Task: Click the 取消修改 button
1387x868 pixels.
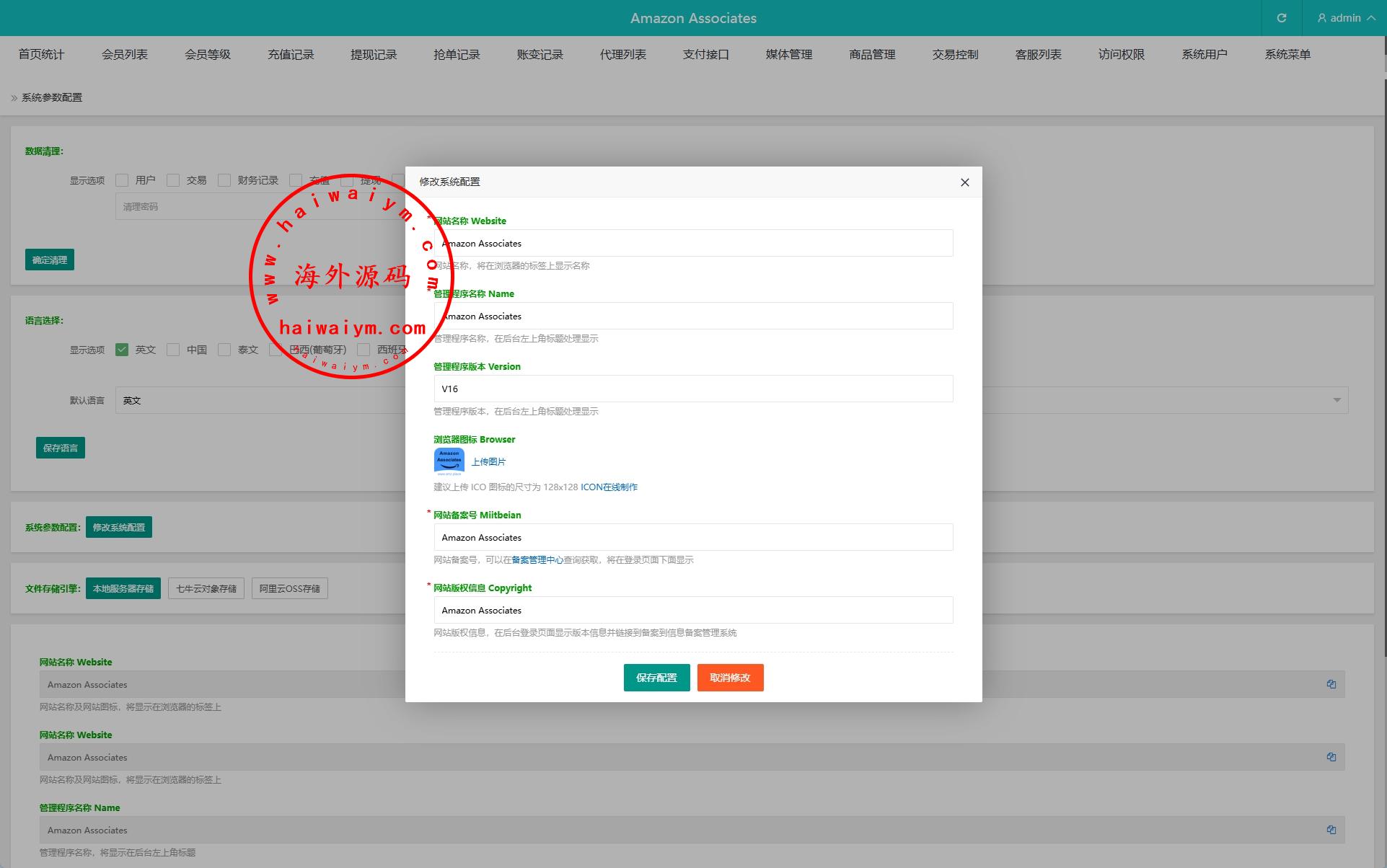Action: 730,678
